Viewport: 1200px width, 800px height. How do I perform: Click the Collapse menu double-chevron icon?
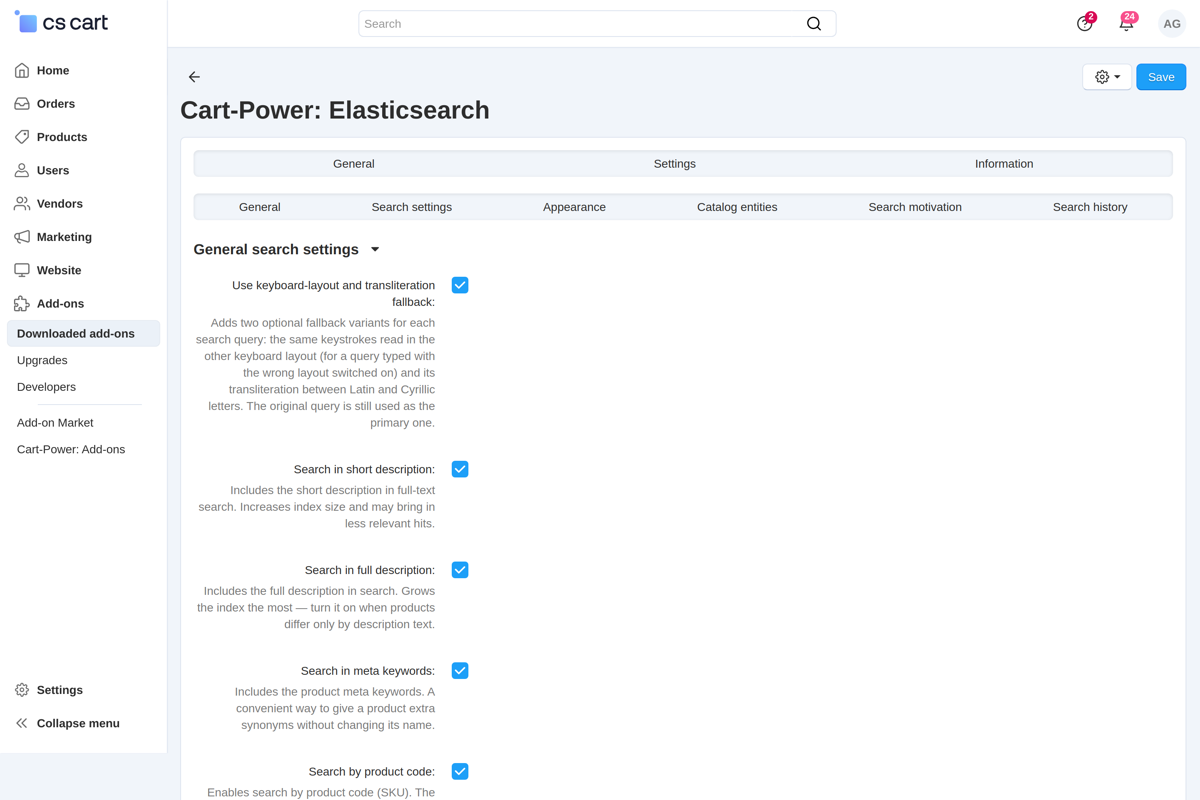pos(22,723)
